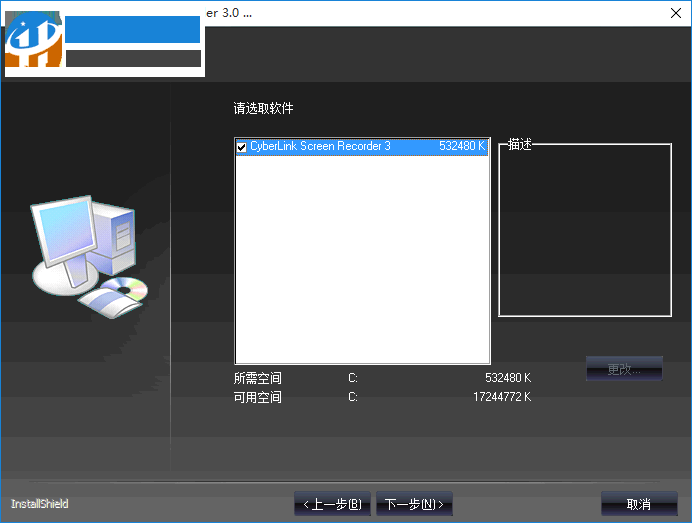Click the 下一步(N) next button
The width and height of the screenshot is (692, 523).
(x=414, y=504)
